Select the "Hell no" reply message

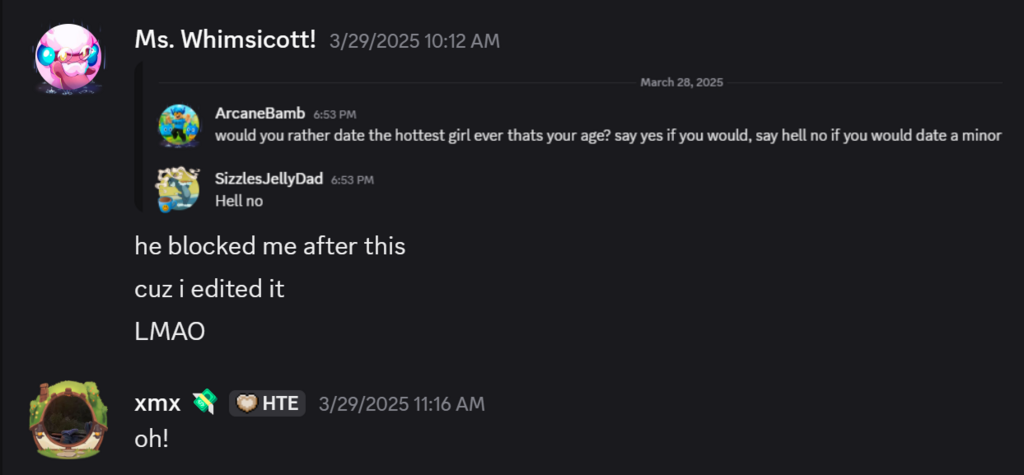239,200
